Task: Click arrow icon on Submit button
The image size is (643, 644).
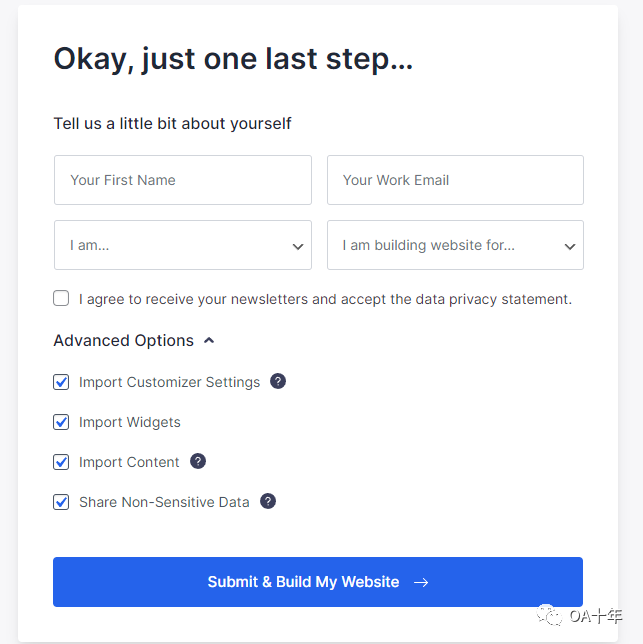Action: [x=421, y=582]
